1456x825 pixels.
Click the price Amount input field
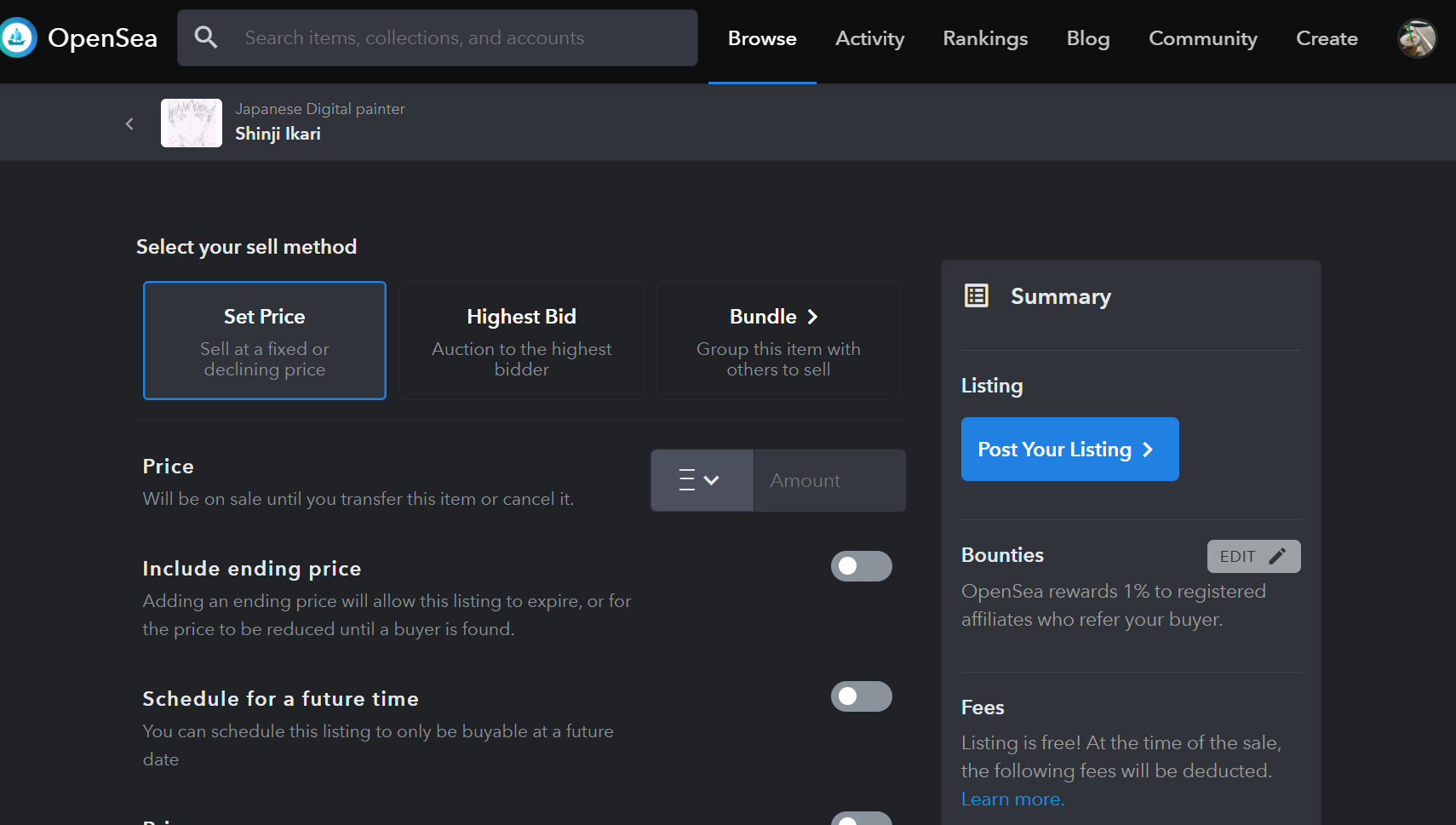(x=829, y=480)
